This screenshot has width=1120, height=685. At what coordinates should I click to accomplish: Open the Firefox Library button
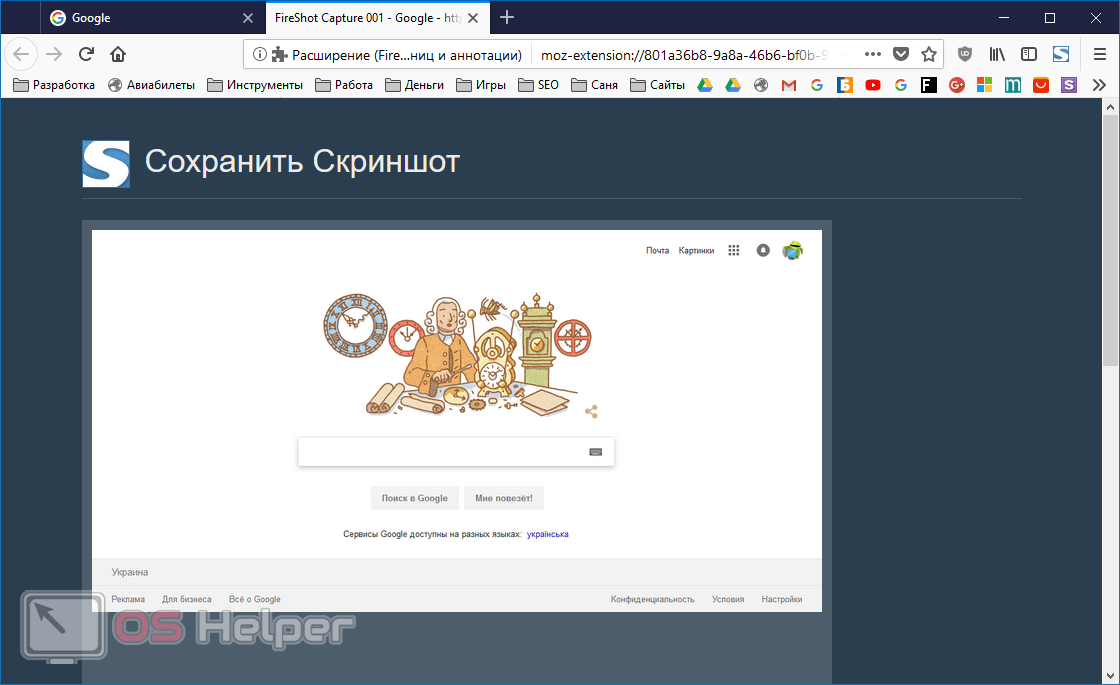click(x=997, y=54)
